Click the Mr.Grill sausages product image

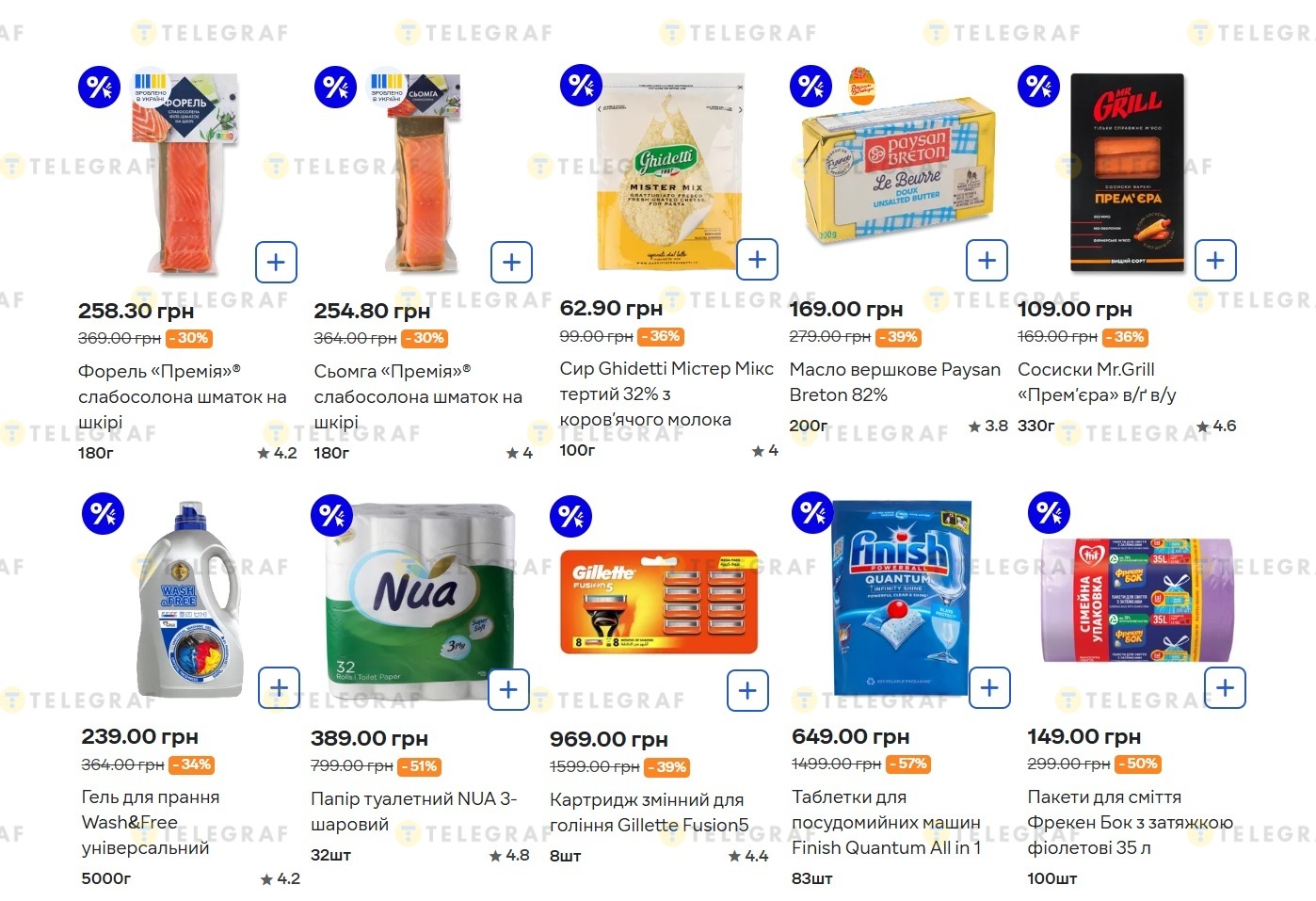(x=1127, y=173)
